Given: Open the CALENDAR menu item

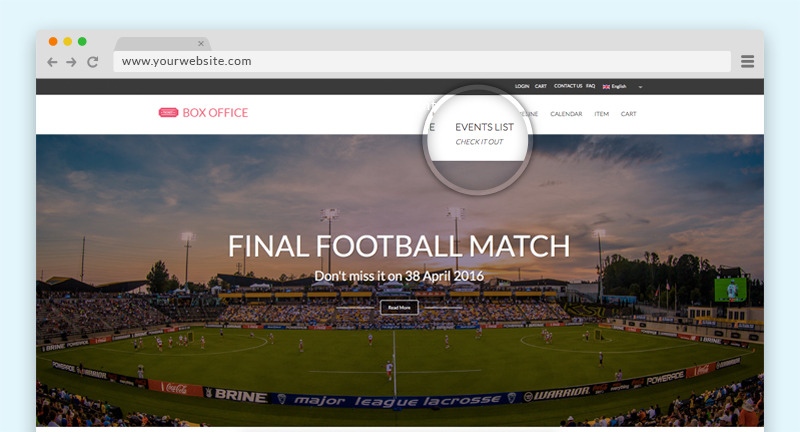Looking at the screenshot, I should coord(566,114).
